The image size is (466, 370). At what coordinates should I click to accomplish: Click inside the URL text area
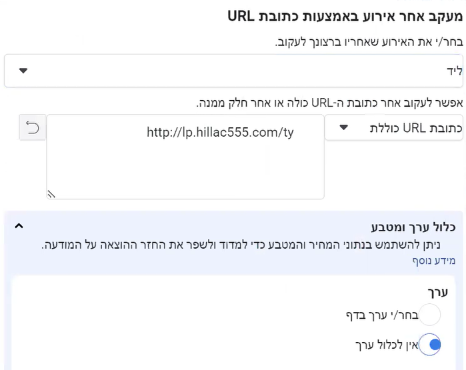[x=185, y=157]
